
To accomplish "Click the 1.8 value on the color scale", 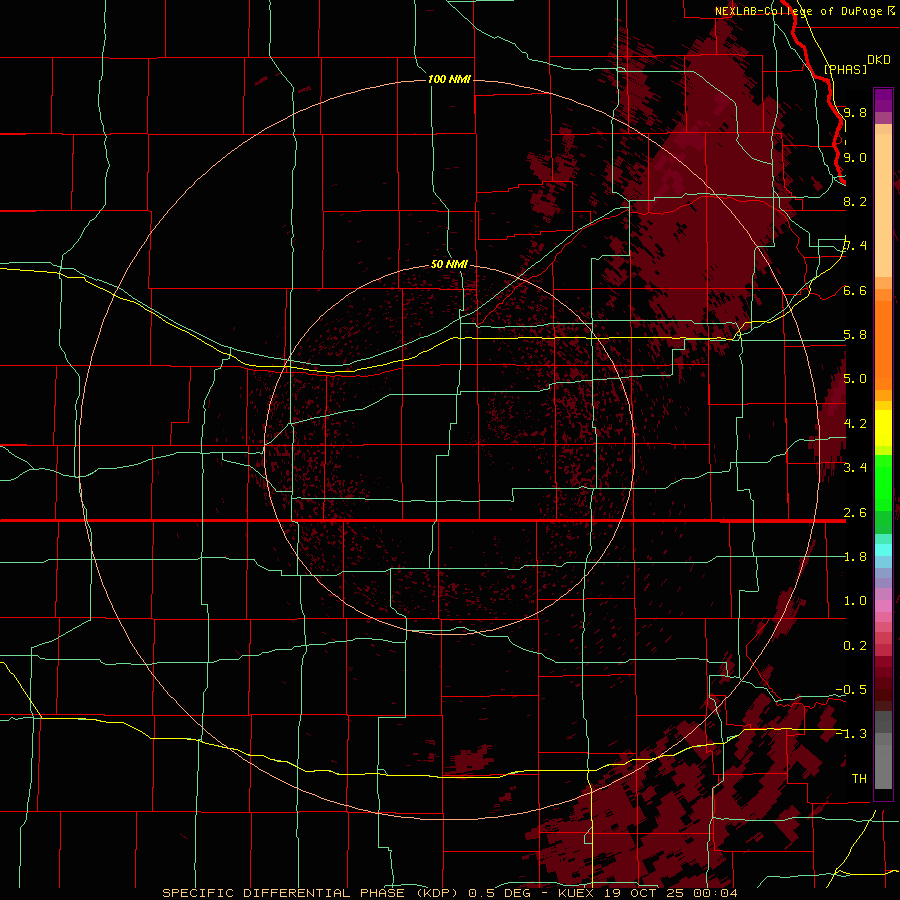I will click(855, 557).
